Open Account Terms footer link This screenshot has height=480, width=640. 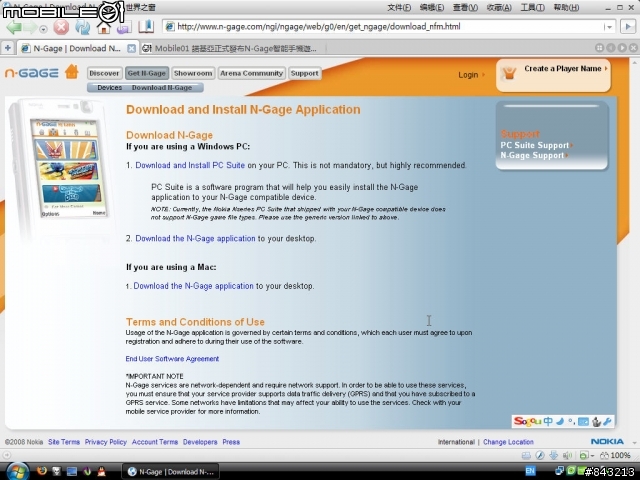tap(155, 442)
